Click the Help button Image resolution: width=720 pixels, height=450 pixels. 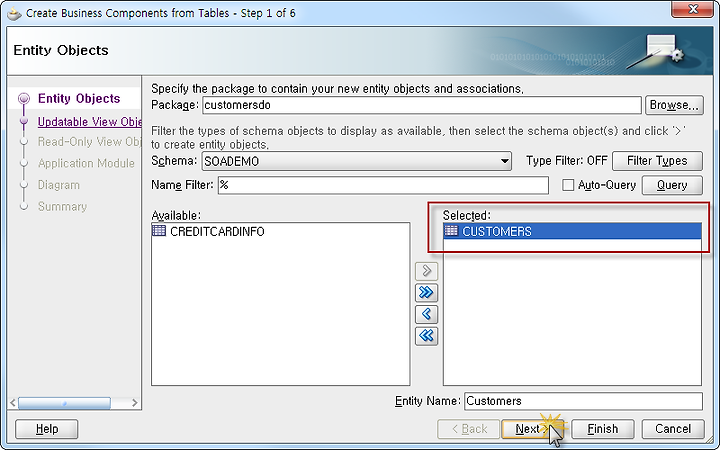(x=47, y=429)
